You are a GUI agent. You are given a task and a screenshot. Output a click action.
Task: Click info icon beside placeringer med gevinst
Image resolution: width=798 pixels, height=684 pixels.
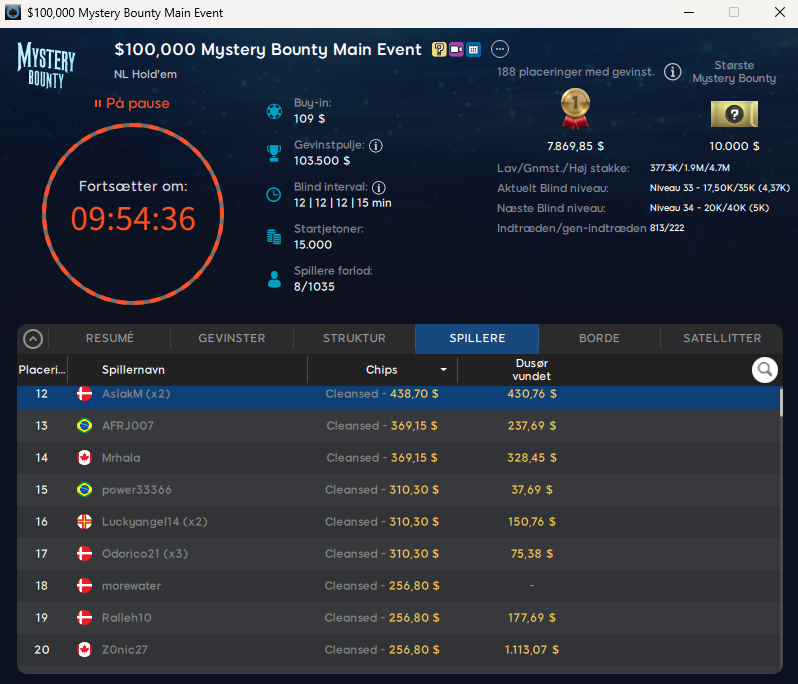tap(673, 72)
